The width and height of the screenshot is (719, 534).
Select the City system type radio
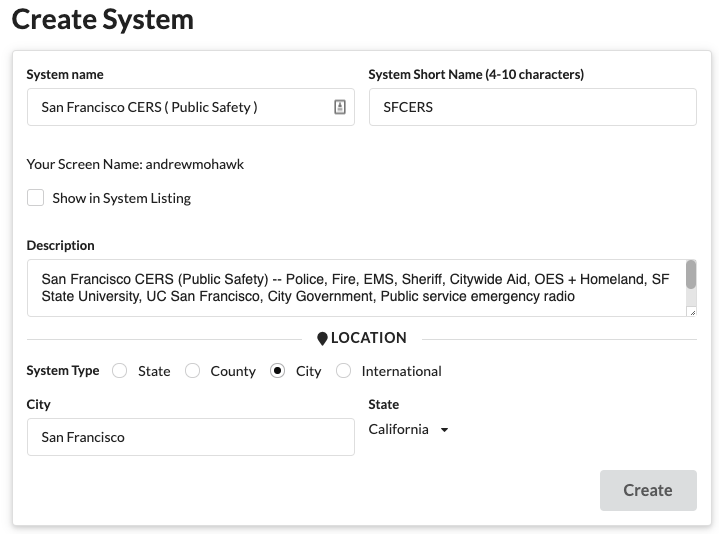coord(277,371)
